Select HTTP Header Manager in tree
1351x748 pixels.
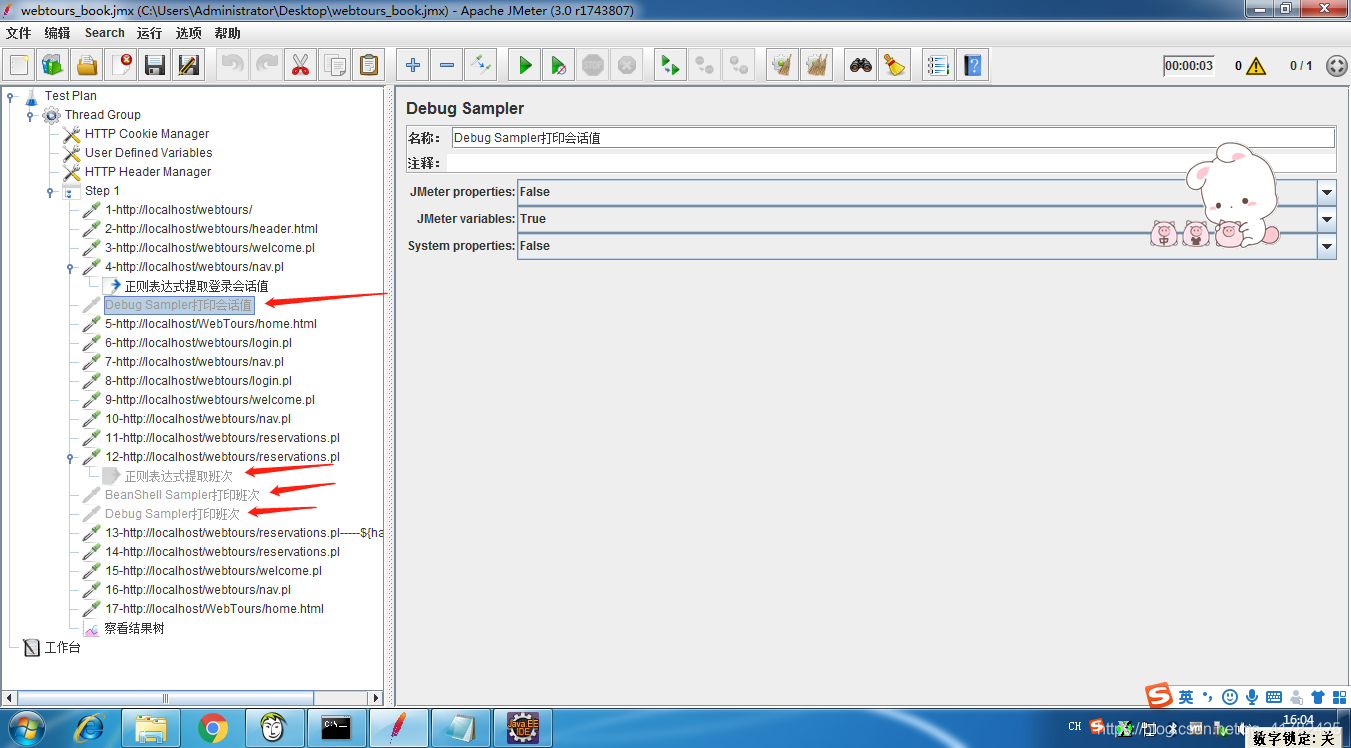point(148,172)
